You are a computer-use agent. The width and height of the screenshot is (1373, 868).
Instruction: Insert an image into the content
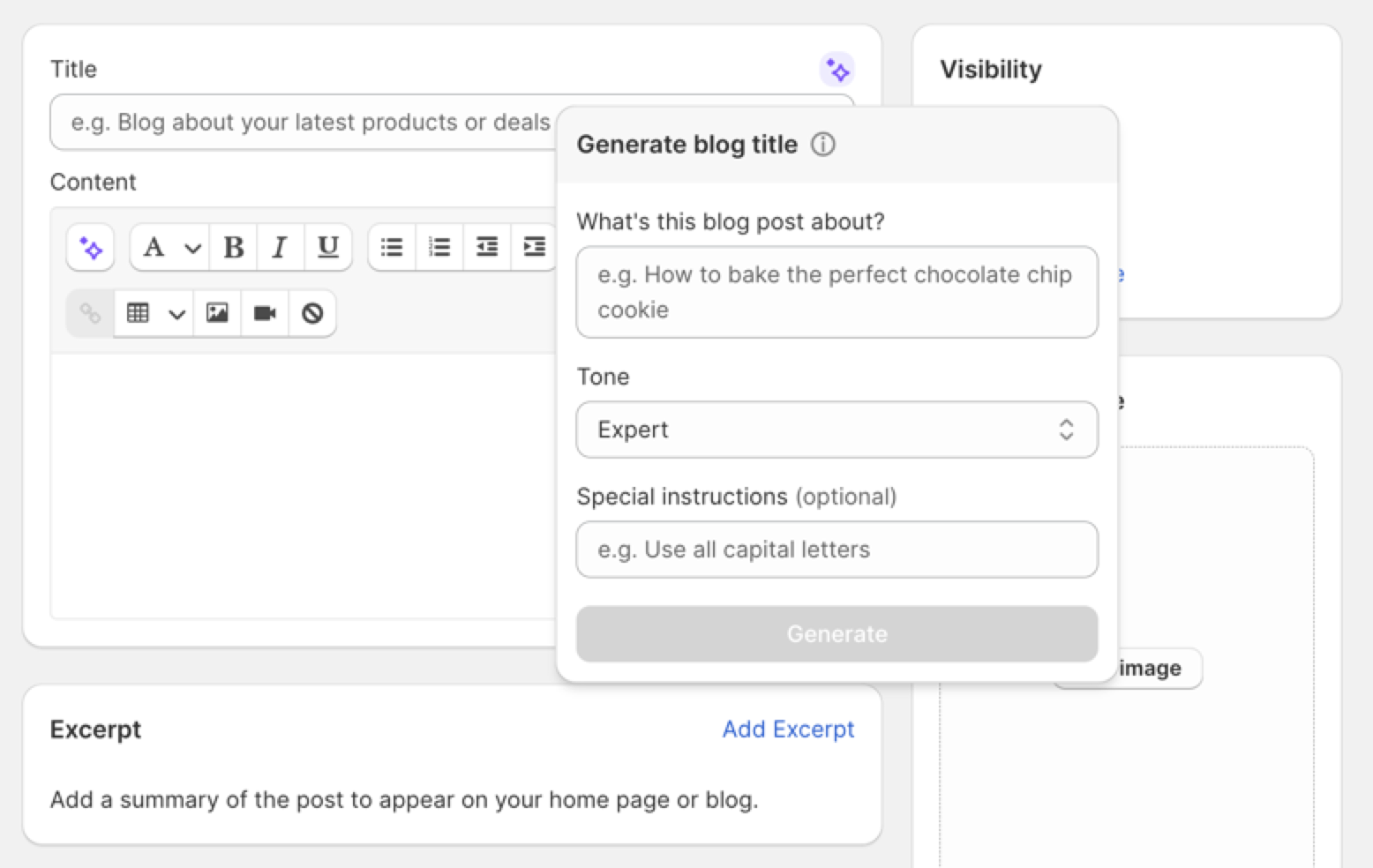tap(217, 313)
